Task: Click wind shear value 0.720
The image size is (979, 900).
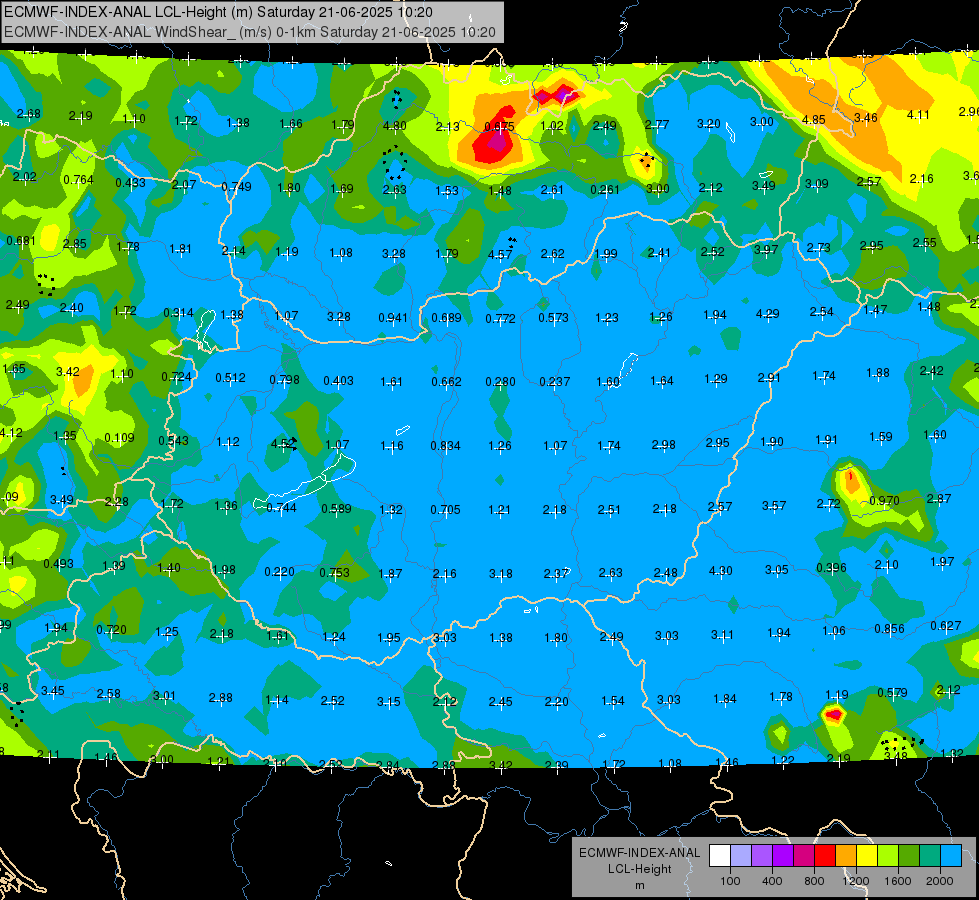Action: (x=111, y=630)
